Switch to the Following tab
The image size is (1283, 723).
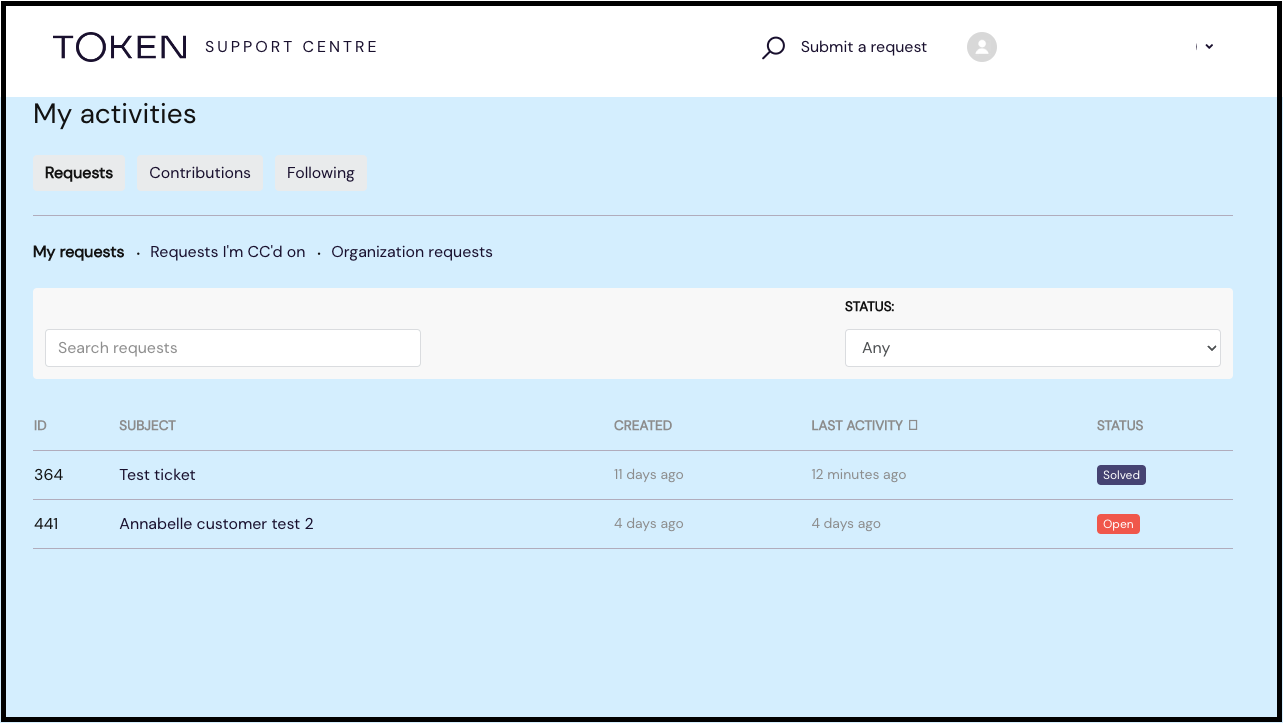321,173
